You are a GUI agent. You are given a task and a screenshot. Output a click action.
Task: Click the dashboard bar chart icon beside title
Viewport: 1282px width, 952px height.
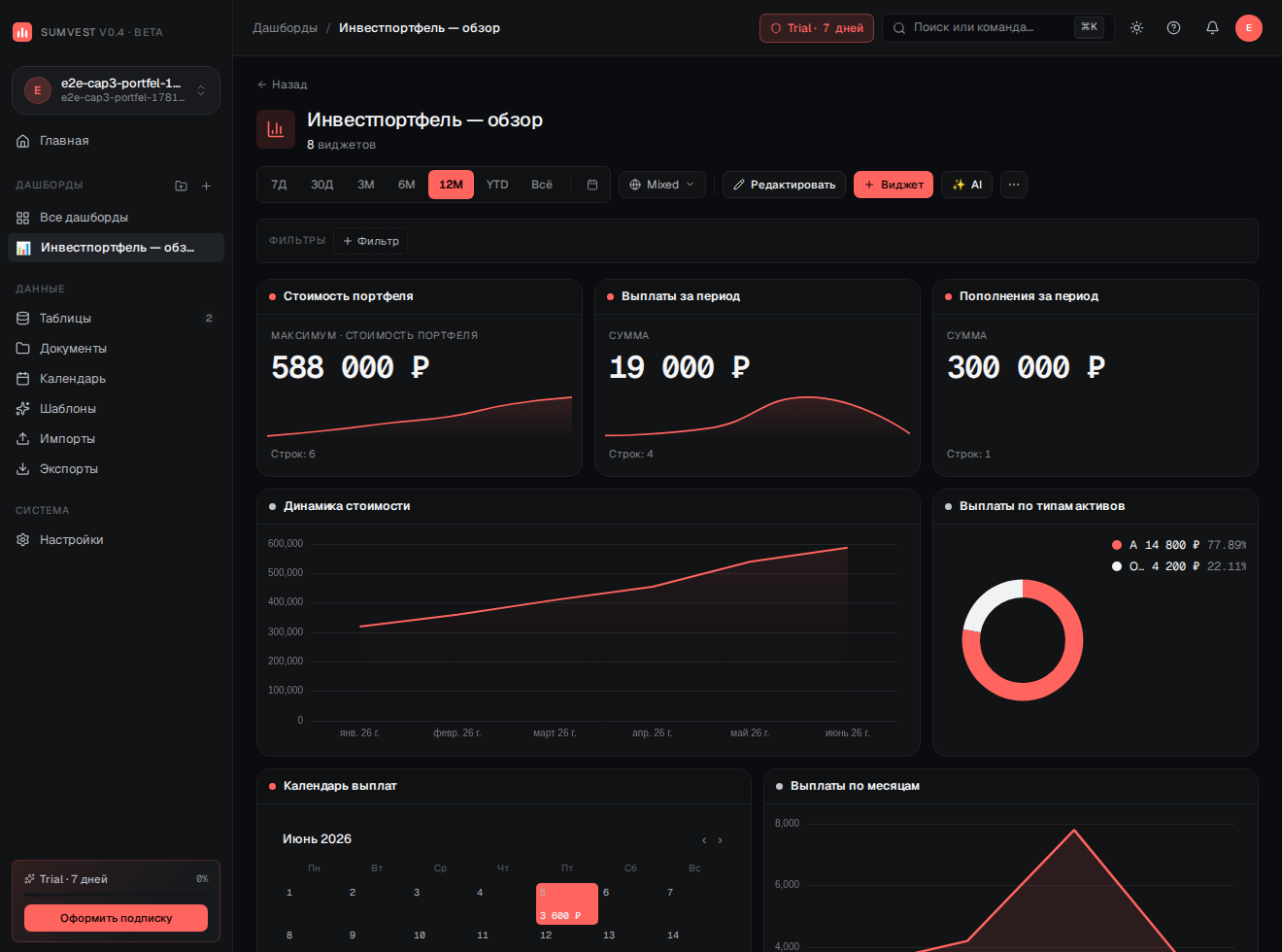(x=276, y=129)
